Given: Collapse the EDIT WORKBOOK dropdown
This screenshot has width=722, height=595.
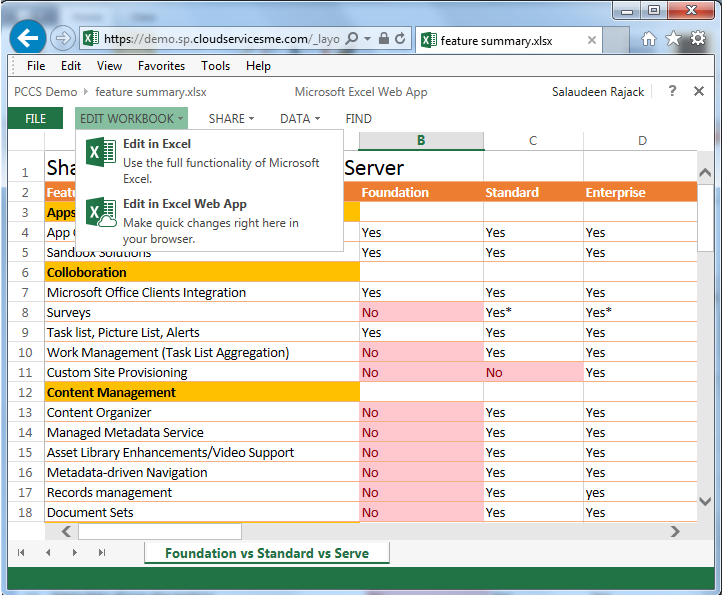Looking at the screenshot, I should pyautogui.click(x=132, y=118).
